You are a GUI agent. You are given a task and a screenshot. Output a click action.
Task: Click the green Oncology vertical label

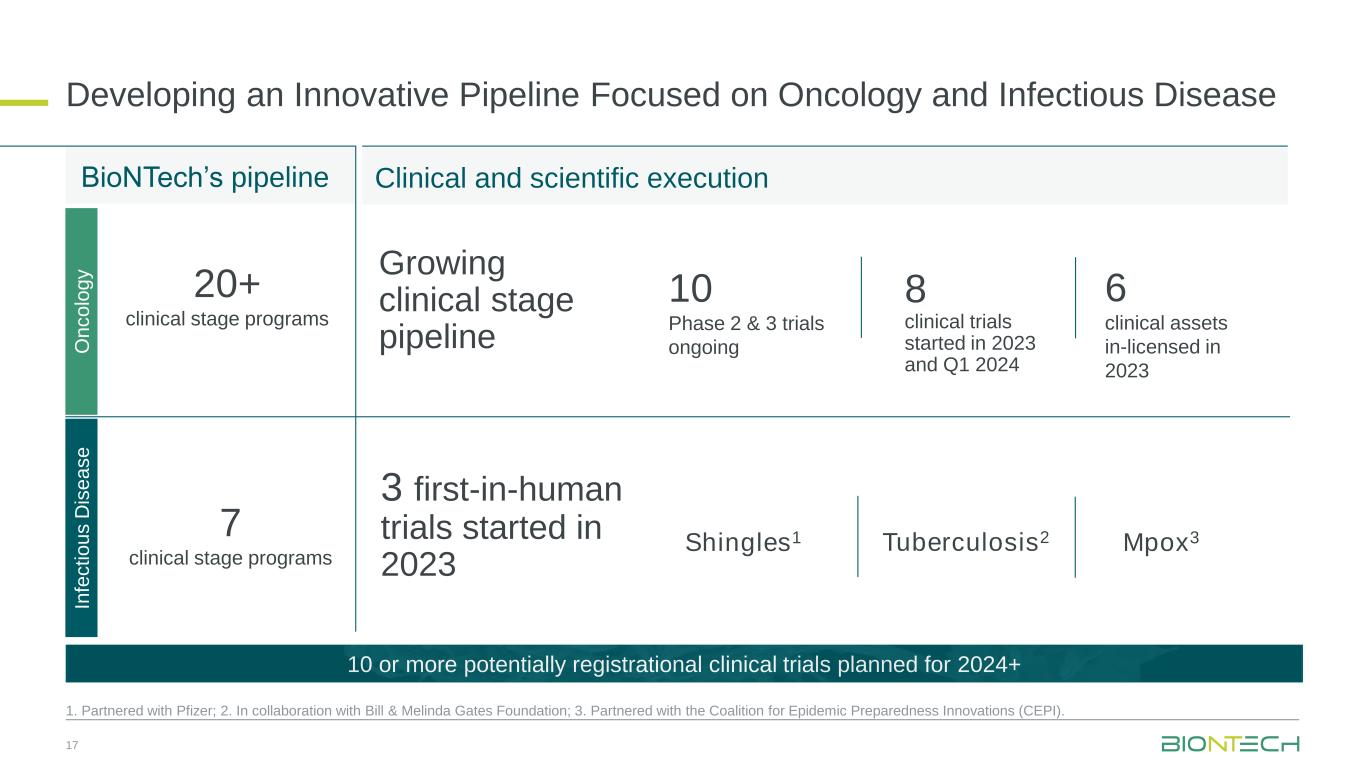coord(82,310)
